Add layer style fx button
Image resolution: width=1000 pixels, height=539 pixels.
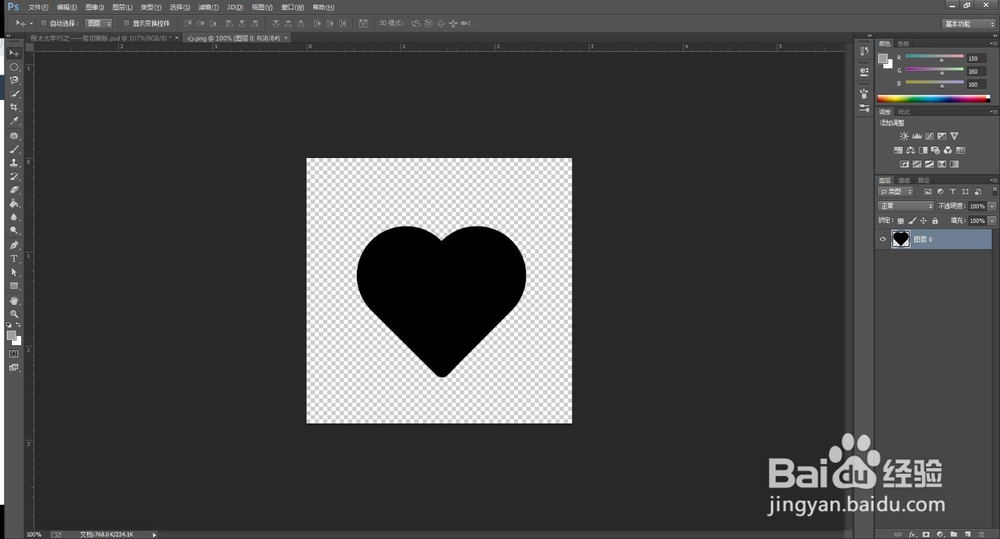[912, 534]
